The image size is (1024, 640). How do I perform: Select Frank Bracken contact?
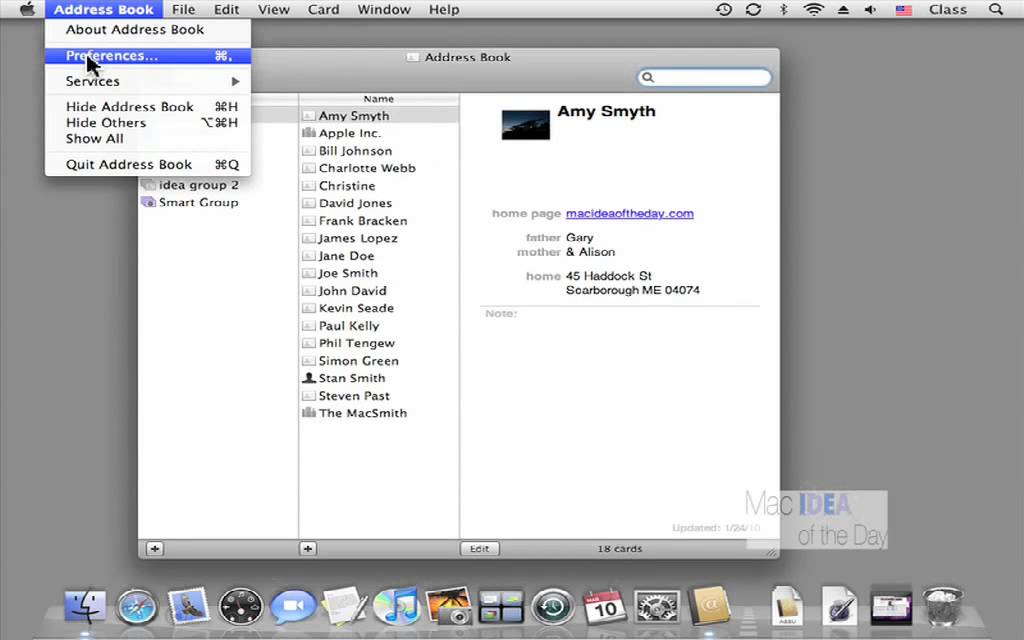click(379, 221)
